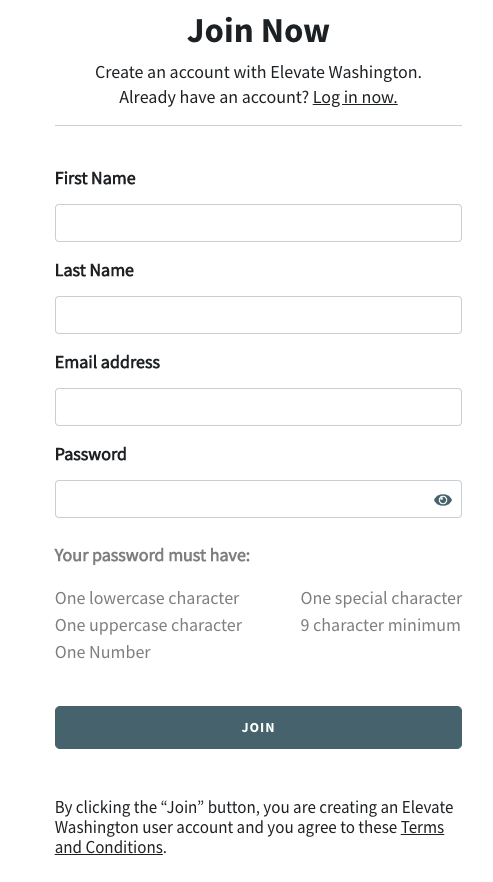Focus the Last Name text box
The height and width of the screenshot is (882, 493).
[x=258, y=315]
